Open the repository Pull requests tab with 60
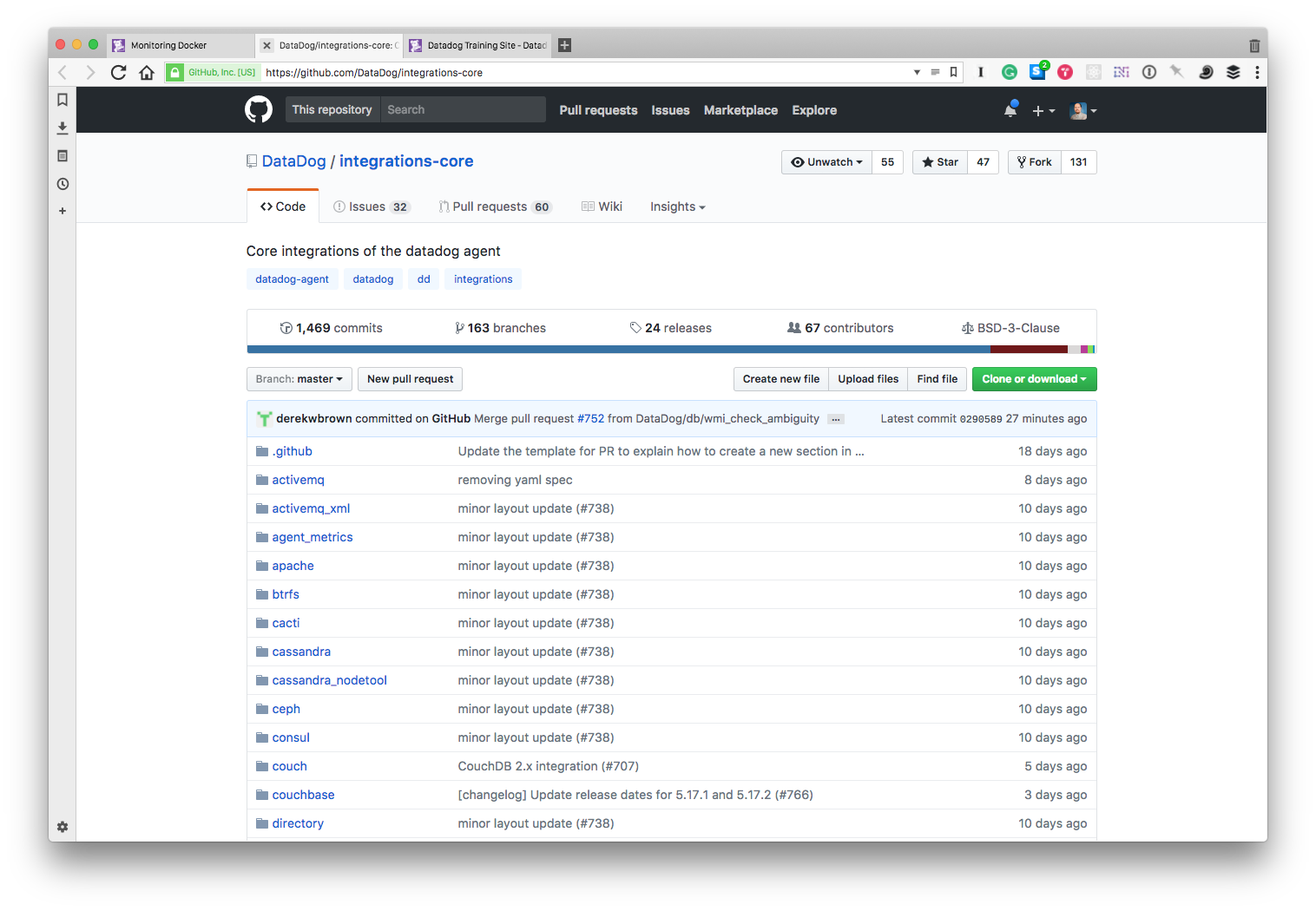1316x911 pixels. point(496,206)
